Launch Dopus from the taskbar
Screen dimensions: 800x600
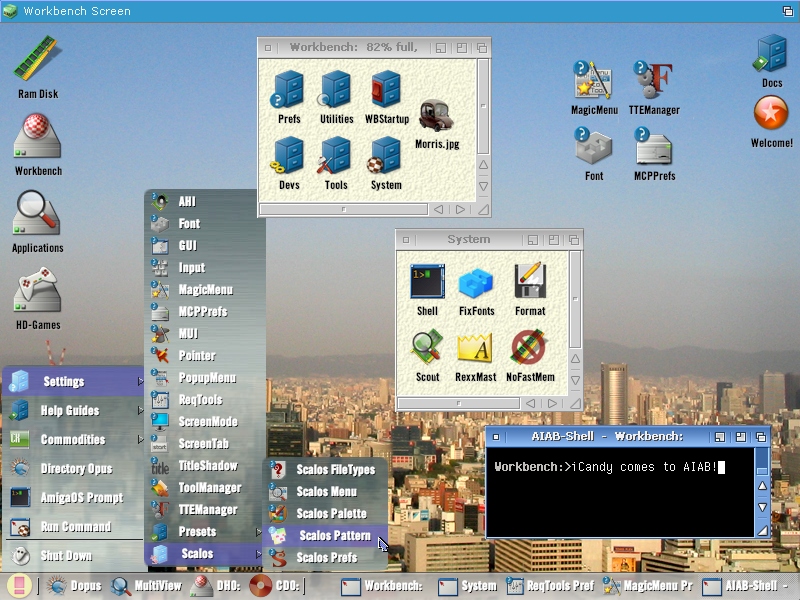(x=74, y=586)
